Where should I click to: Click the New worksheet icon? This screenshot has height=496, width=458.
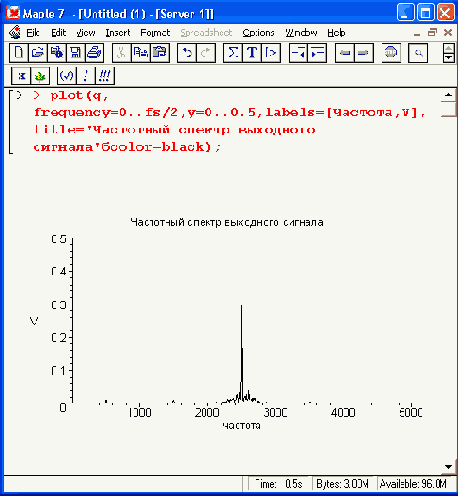pos(19,53)
